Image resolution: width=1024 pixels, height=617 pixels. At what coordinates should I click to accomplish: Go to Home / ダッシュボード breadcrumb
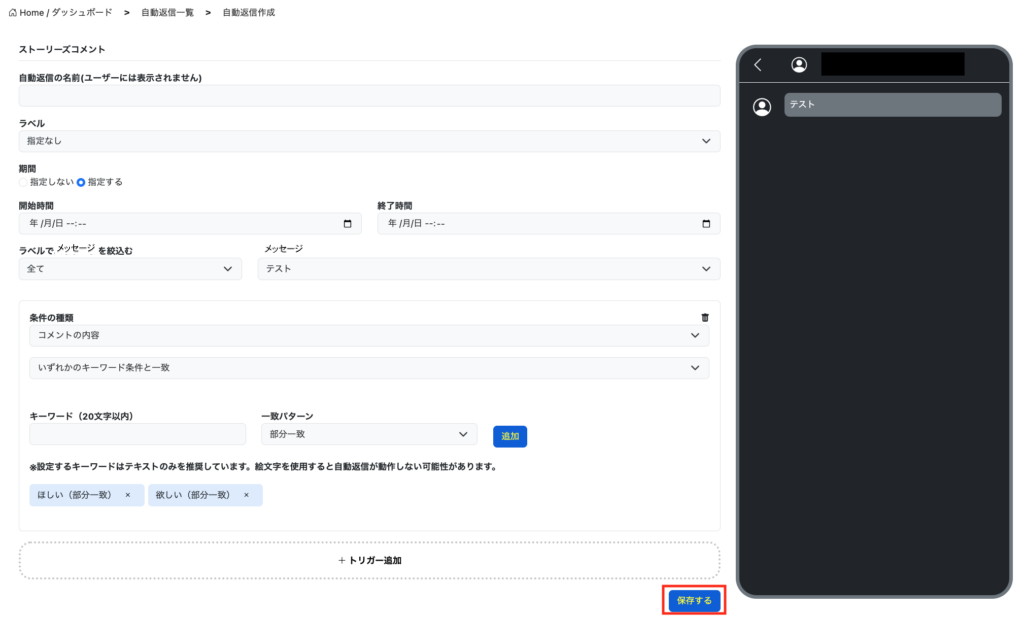[x=60, y=13]
